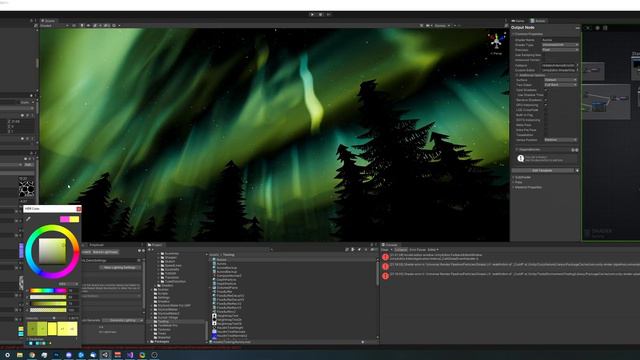Open the Console tab

click(x=389, y=245)
